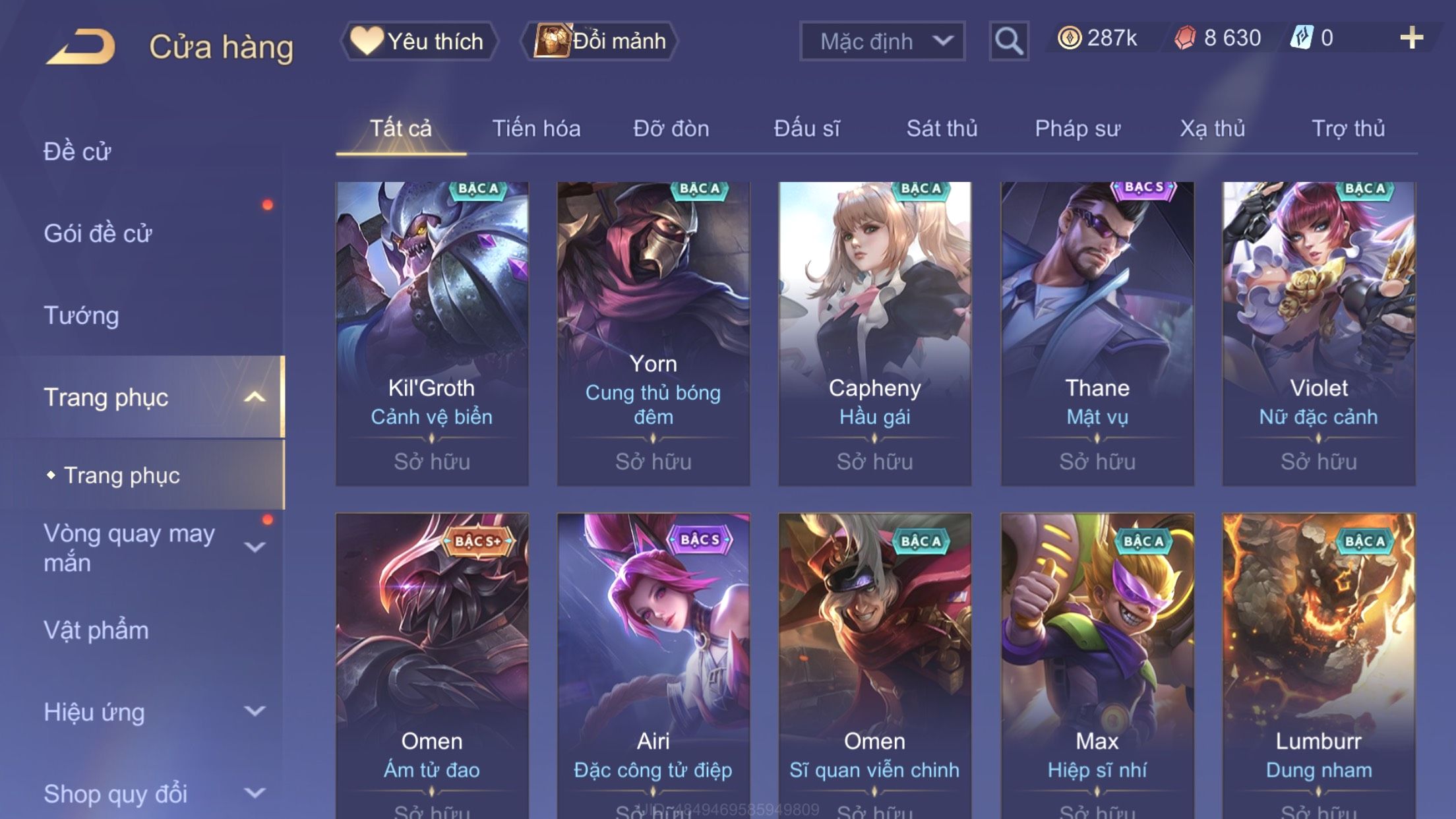The image size is (1456, 819).
Task: Expand the Vòng quay may mắn section
Action: point(255,547)
